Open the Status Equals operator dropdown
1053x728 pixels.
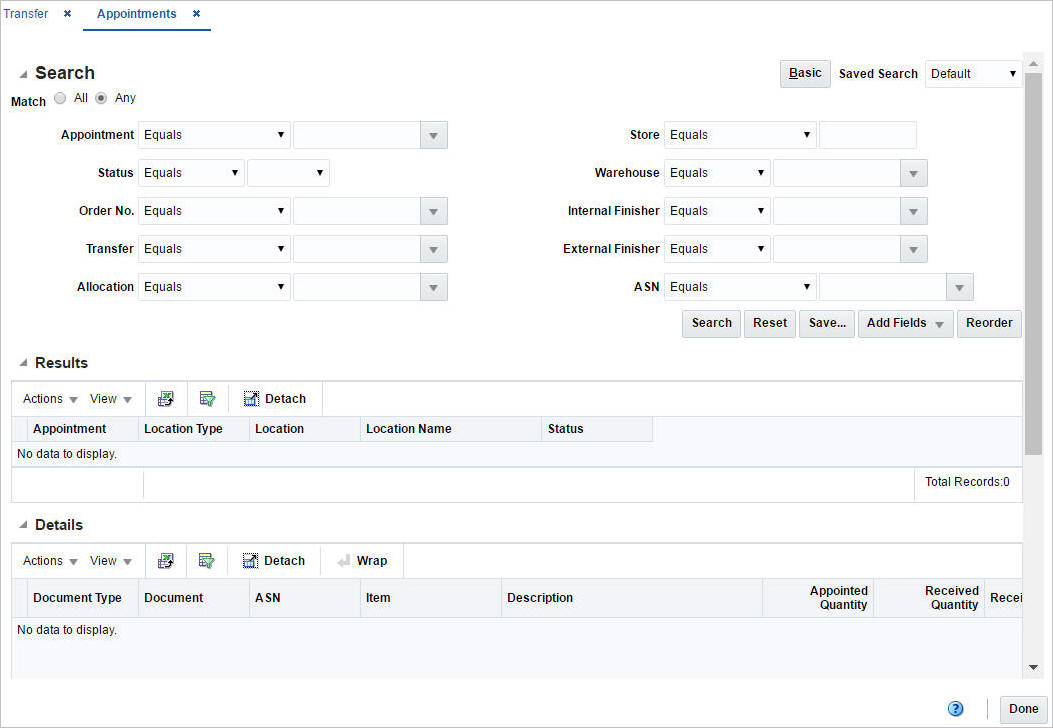point(191,172)
